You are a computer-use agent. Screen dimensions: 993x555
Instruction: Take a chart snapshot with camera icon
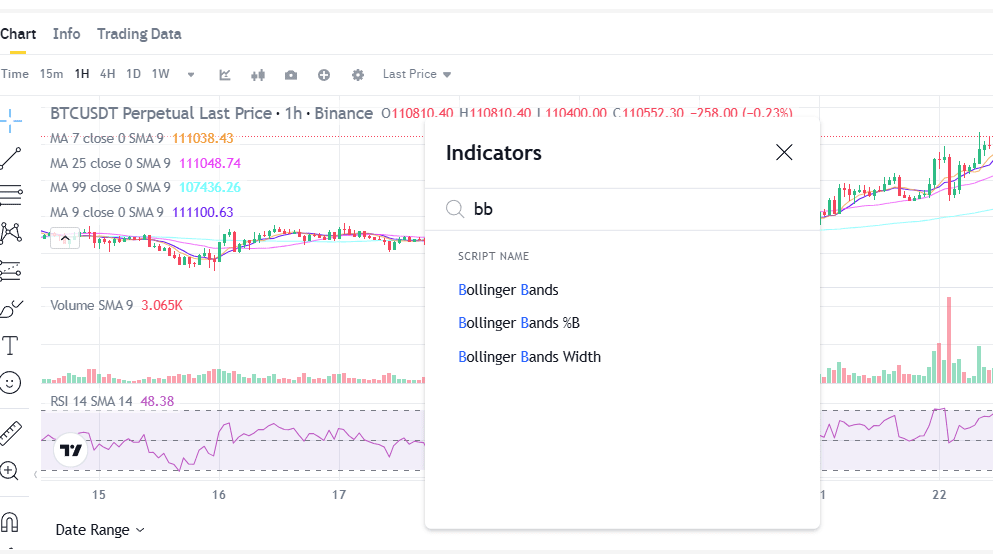291,75
